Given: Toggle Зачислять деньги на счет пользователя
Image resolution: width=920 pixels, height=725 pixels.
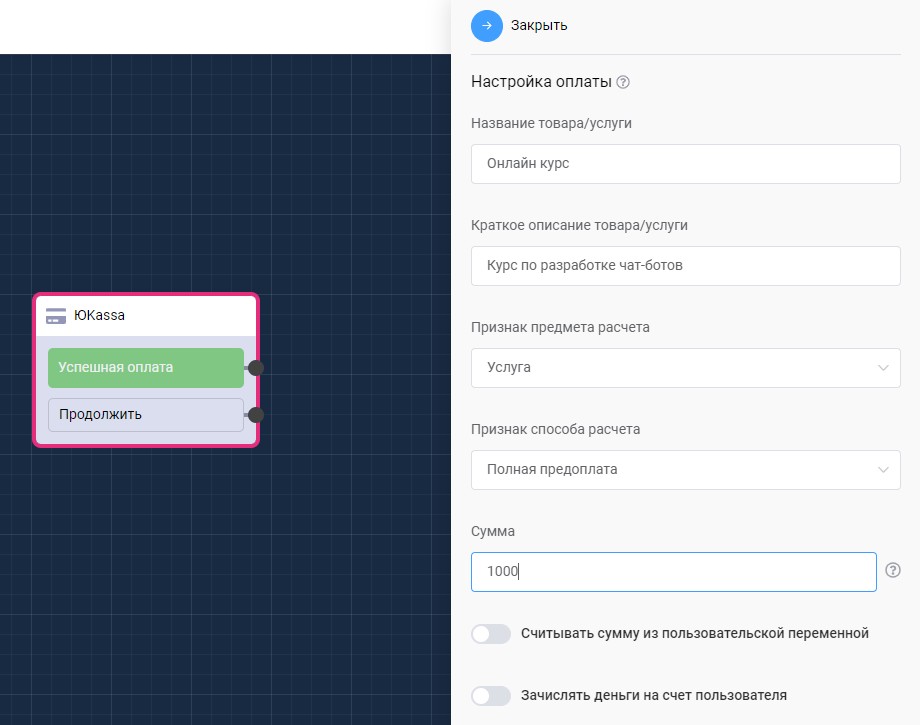Looking at the screenshot, I should point(491,696).
